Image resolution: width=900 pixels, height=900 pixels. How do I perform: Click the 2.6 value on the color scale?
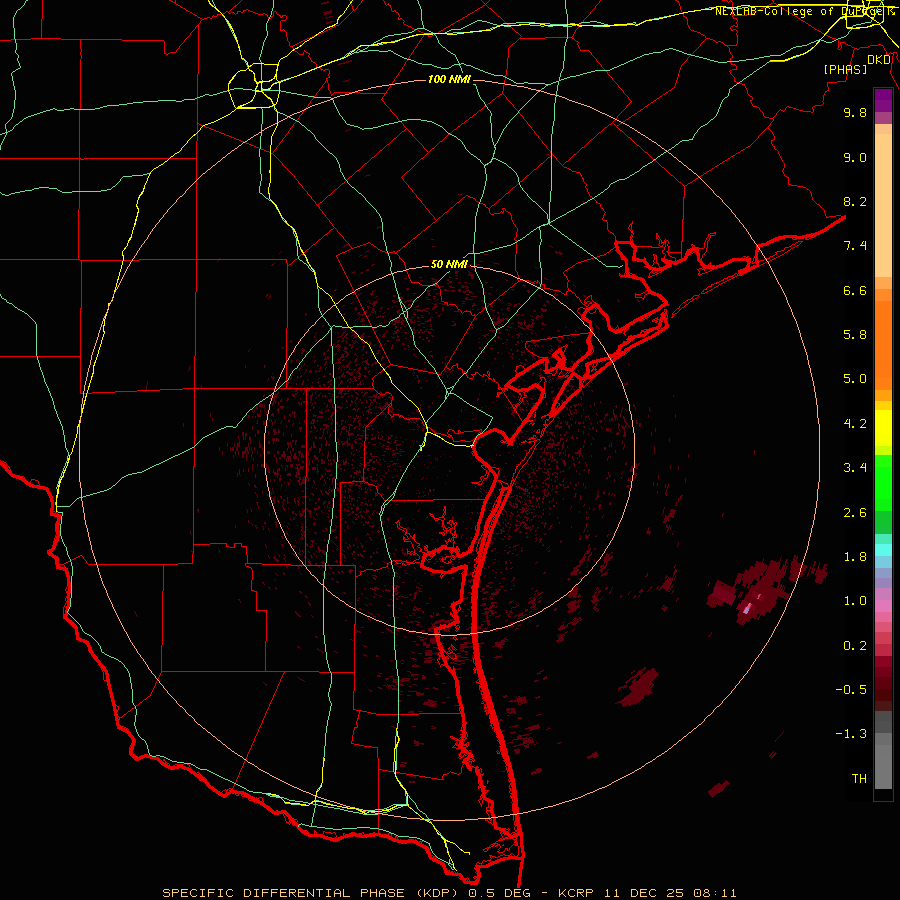pos(855,513)
